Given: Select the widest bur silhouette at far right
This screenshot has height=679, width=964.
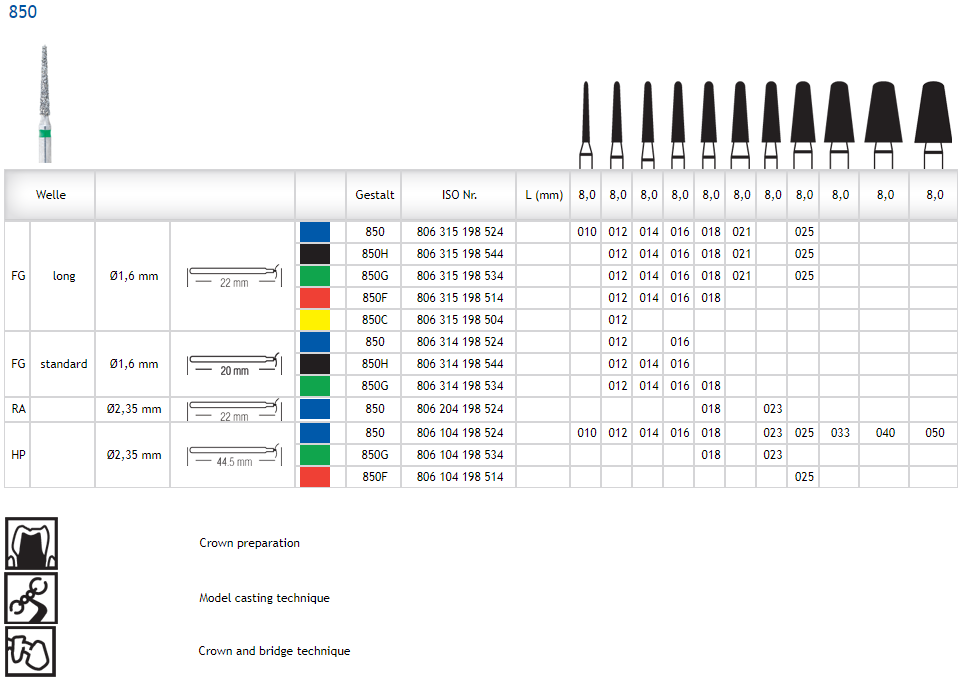Looking at the screenshot, I should (932, 122).
